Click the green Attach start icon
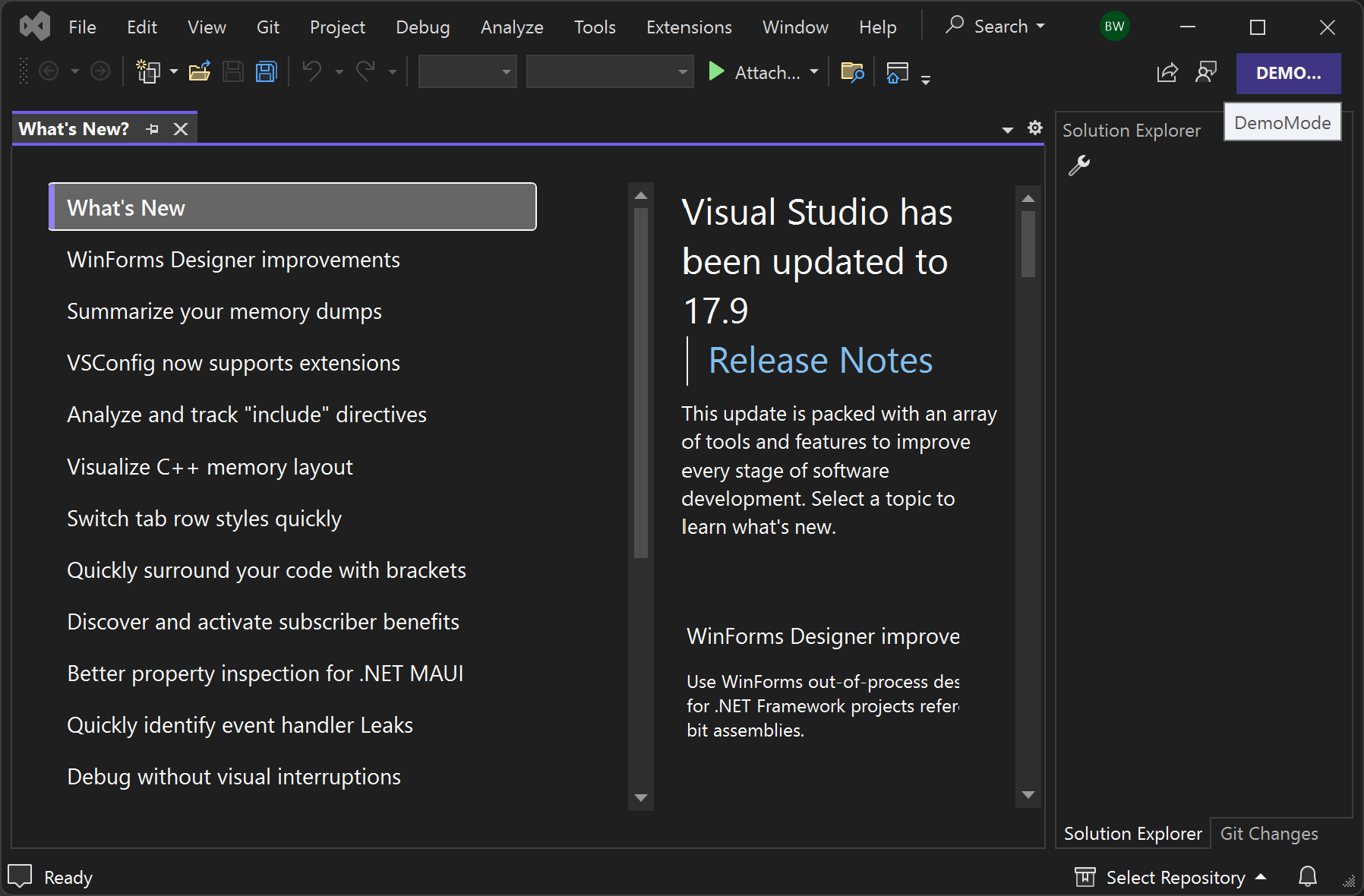The height and width of the screenshot is (896, 1364). click(x=715, y=71)
